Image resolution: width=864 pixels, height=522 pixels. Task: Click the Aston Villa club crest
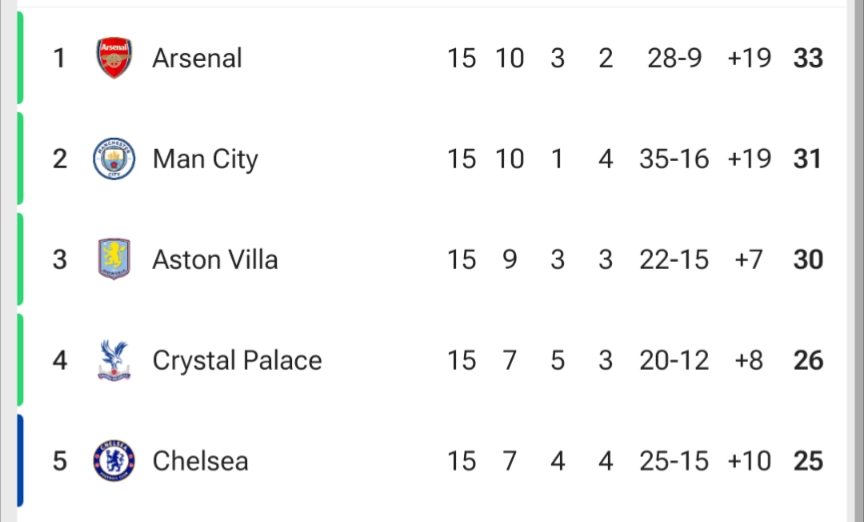[114, 260]
